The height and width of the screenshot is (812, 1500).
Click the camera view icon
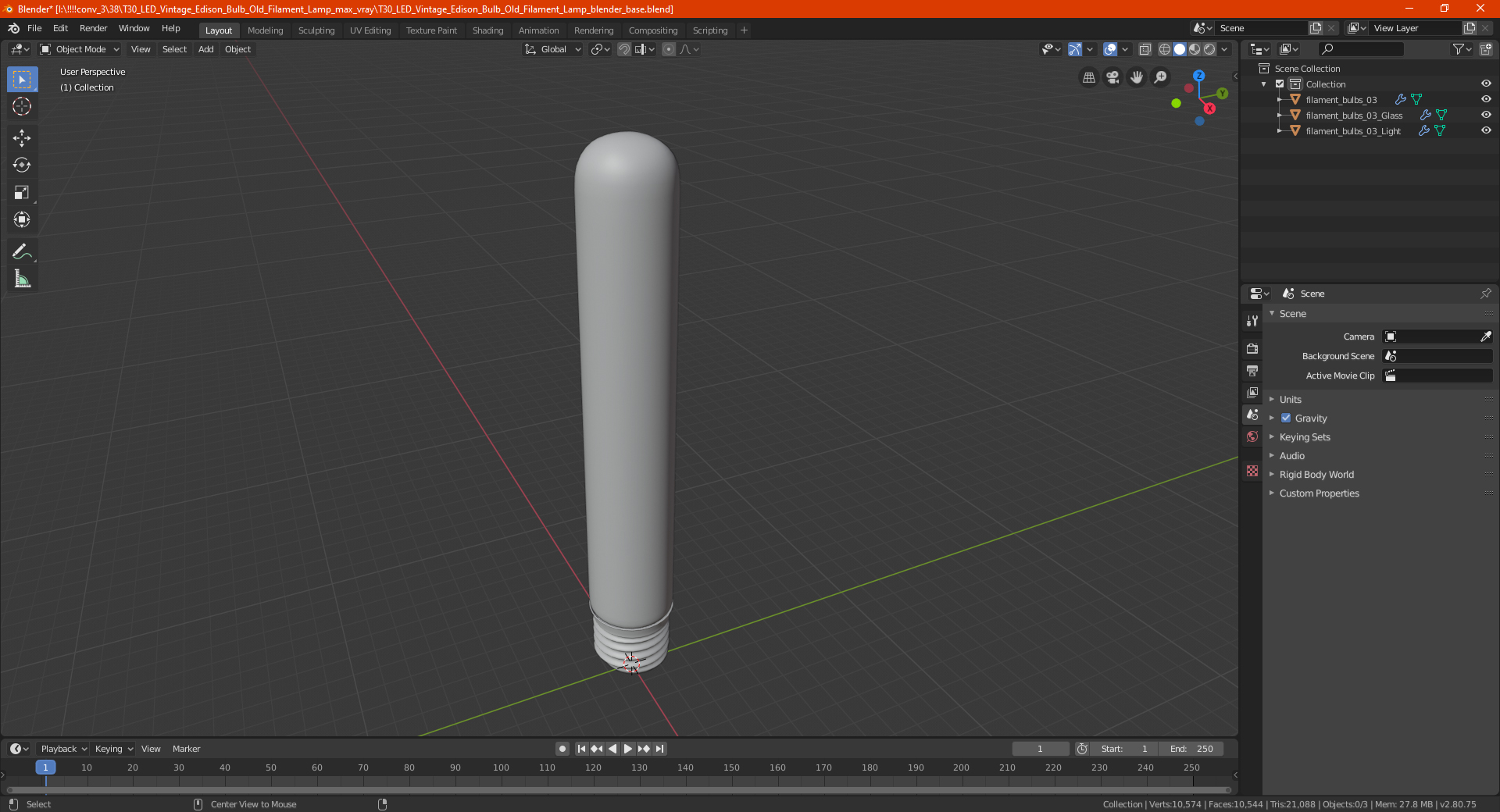(x=1113, y=77)
